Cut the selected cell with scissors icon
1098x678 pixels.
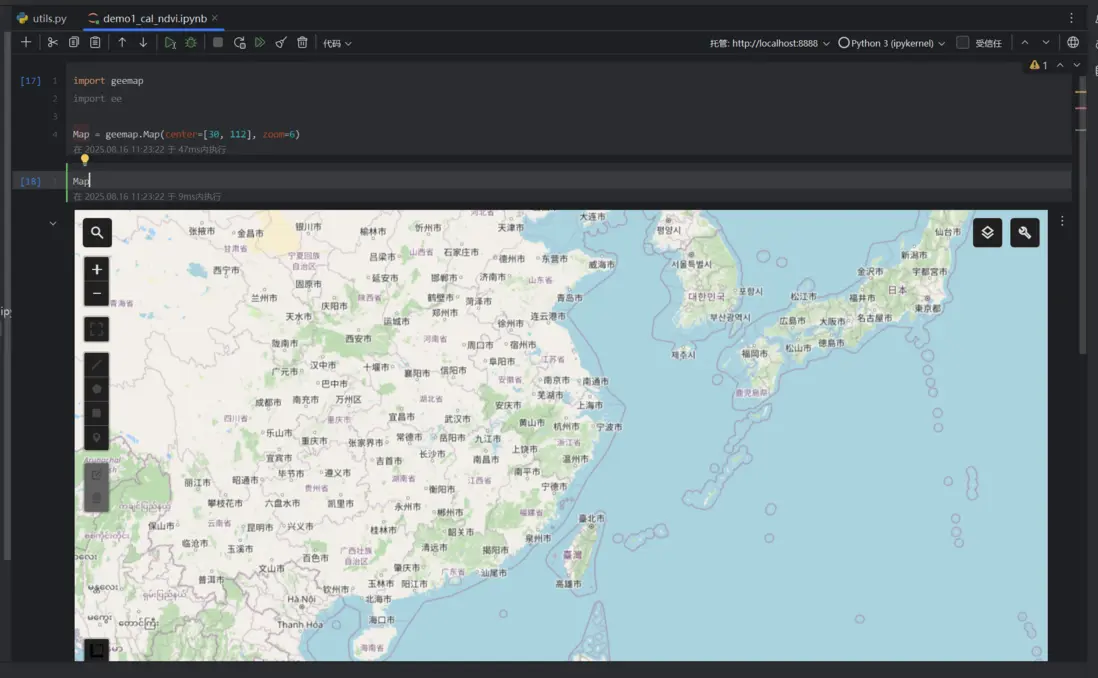pos(53,43)
